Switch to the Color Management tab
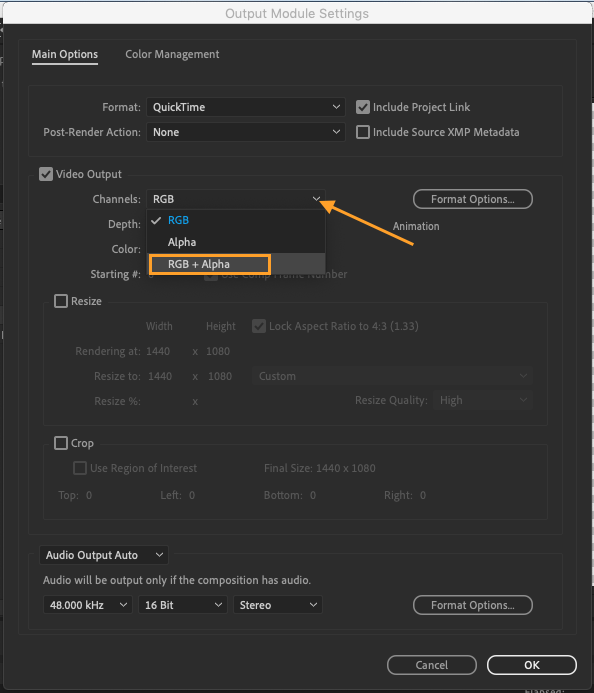The image size is (594, 693). pos(172,54)
